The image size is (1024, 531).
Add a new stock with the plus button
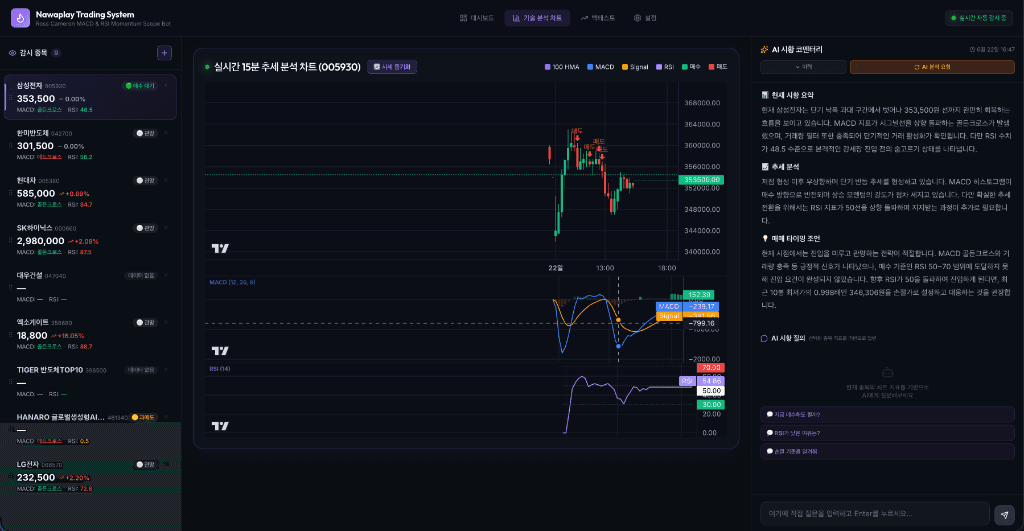click(165, 53)
